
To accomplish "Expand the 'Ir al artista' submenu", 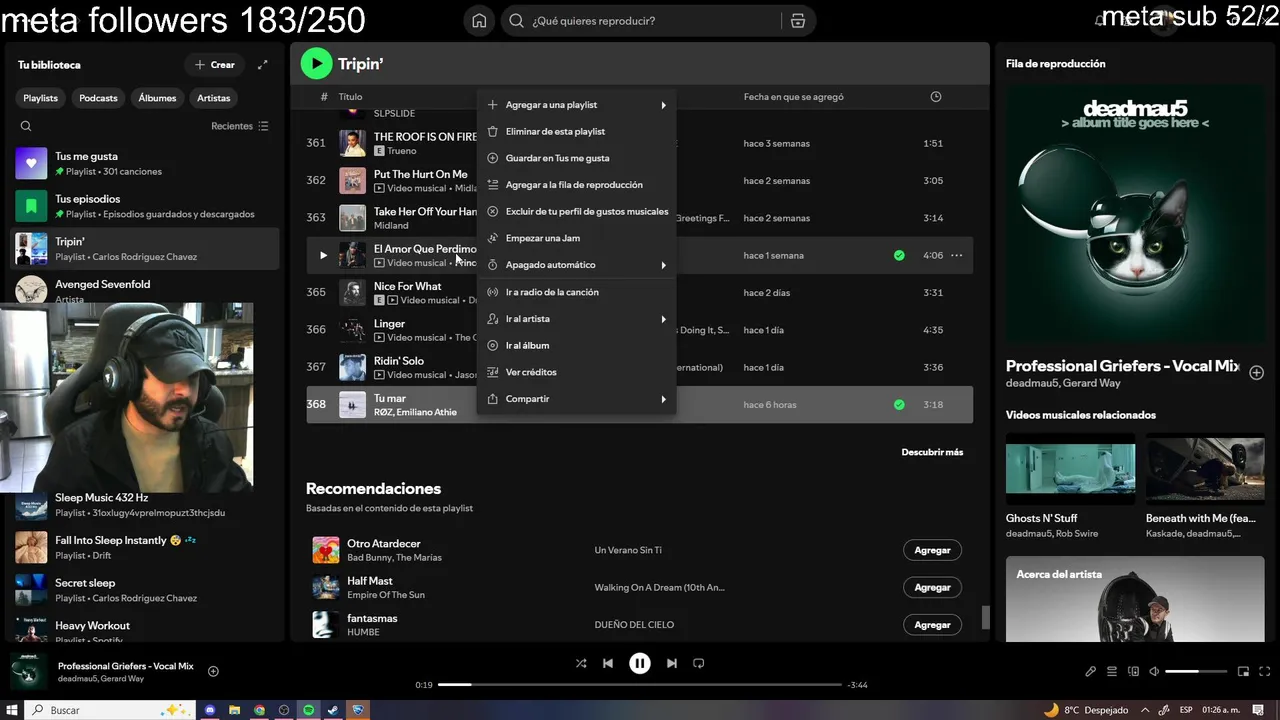I will [576, 319].
